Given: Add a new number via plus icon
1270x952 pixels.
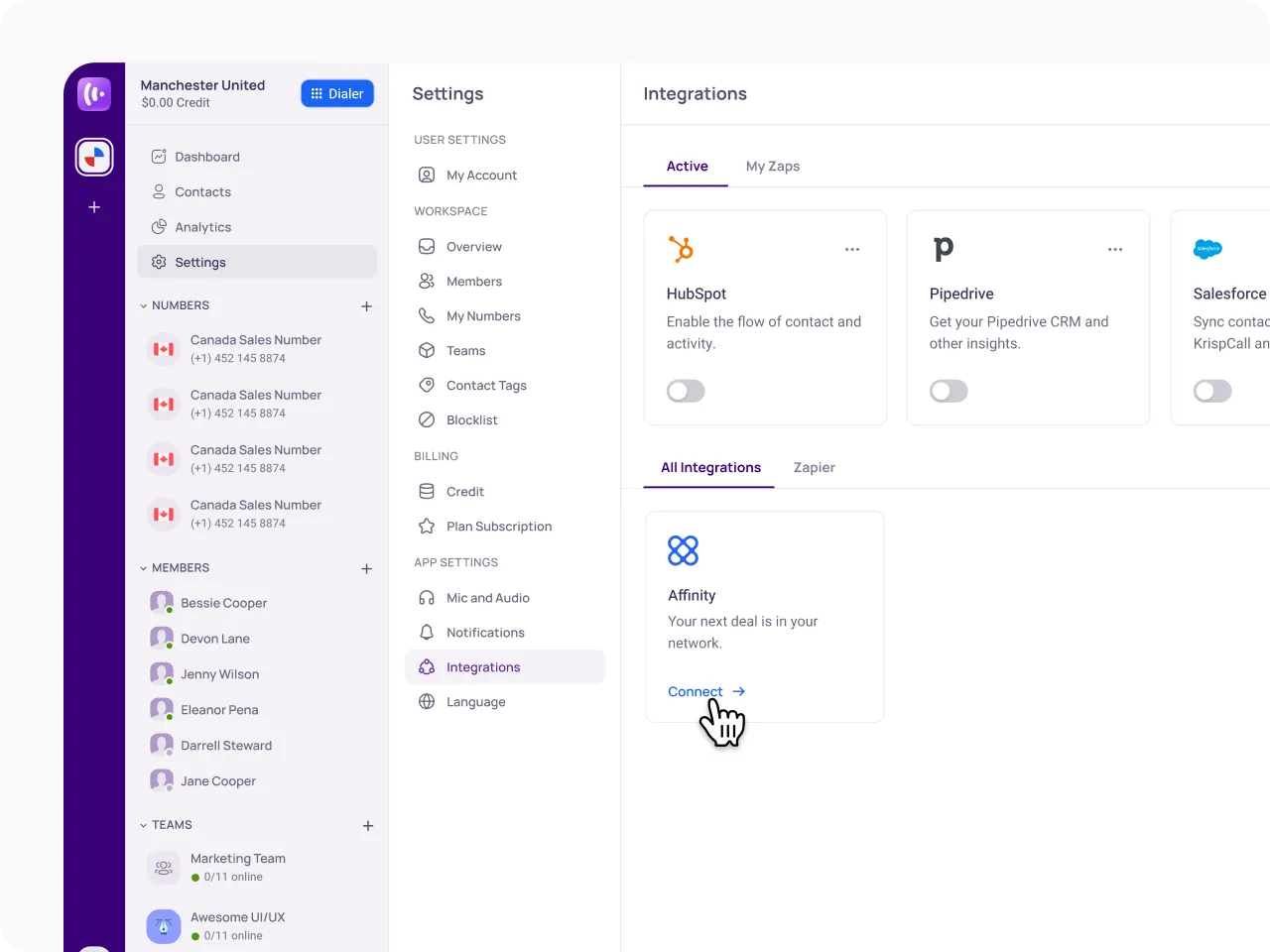Looking at the screenshot, I should [367, 306].
